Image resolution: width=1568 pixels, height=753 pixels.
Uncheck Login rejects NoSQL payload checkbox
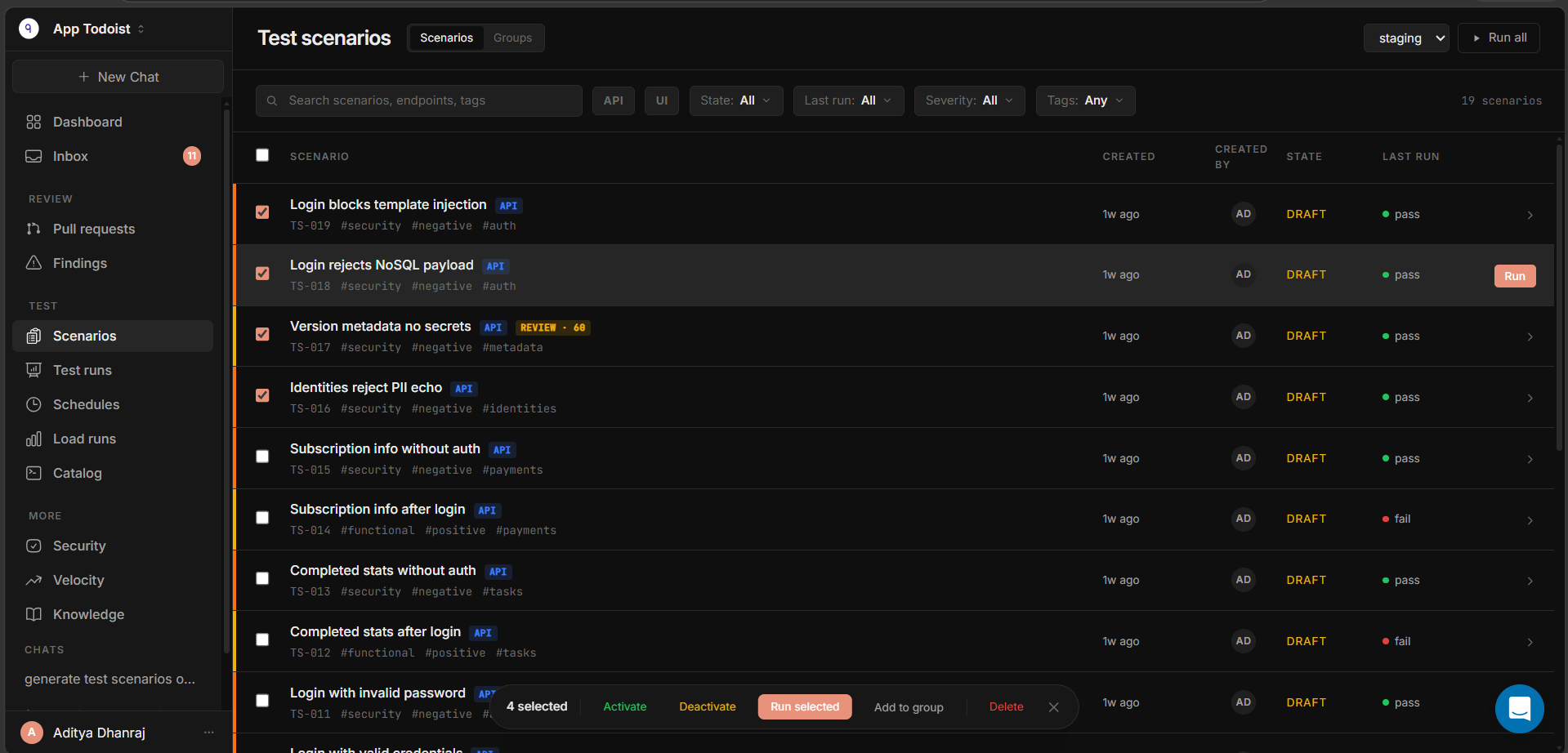coord(262,274)
